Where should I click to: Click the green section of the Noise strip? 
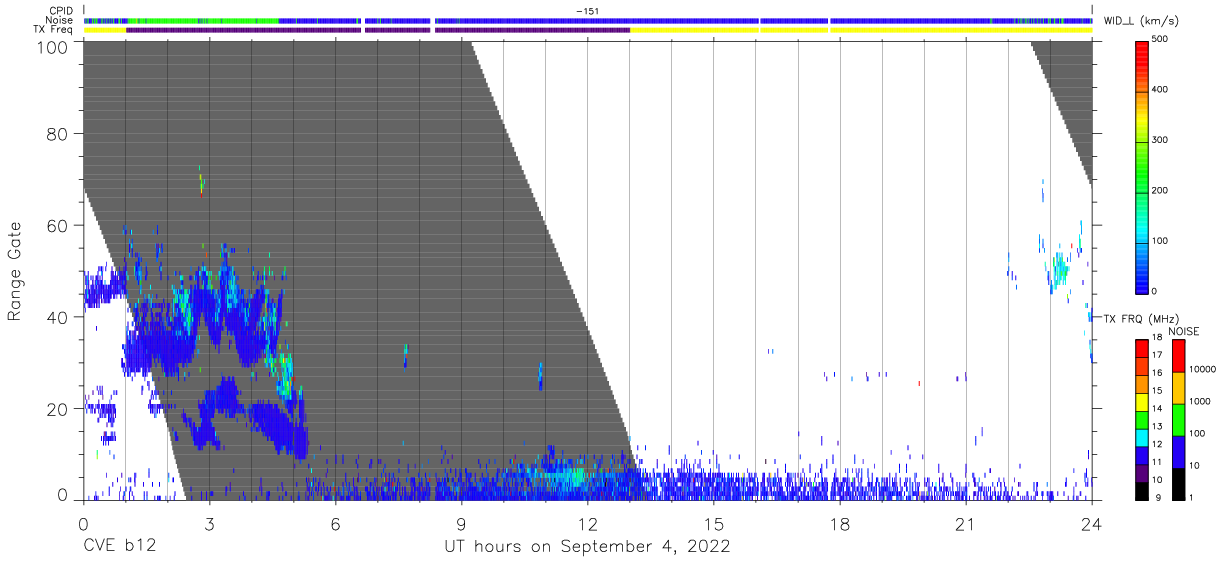click(x=203, y=20)
